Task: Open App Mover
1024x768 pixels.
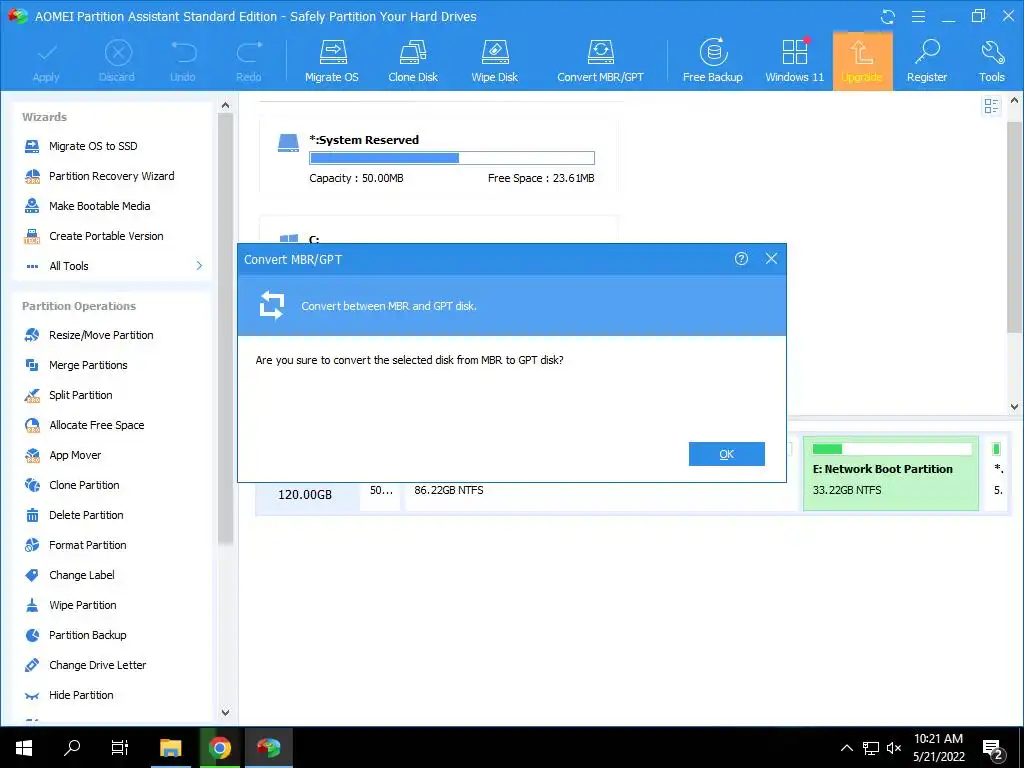Action: pyautogui.click(x=75, y=455)
